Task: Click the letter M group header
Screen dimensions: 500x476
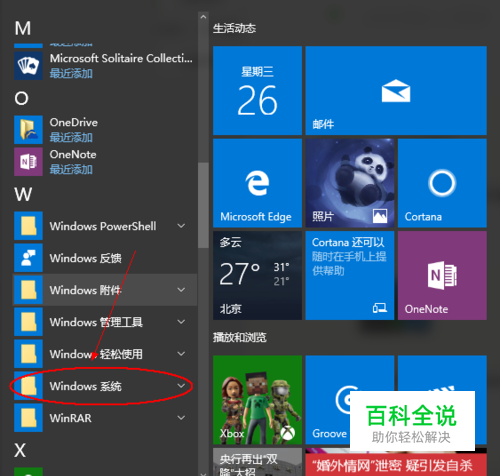Action: coord(23,28)
